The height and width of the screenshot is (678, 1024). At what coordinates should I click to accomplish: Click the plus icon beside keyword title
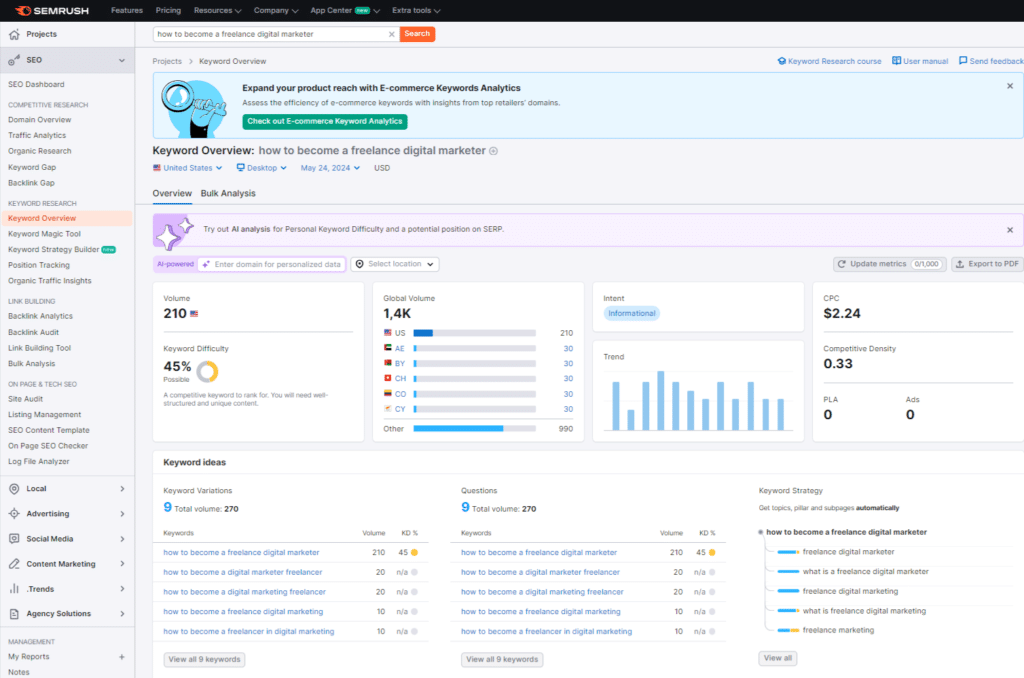pyautogui.click(x=493, y=151)
